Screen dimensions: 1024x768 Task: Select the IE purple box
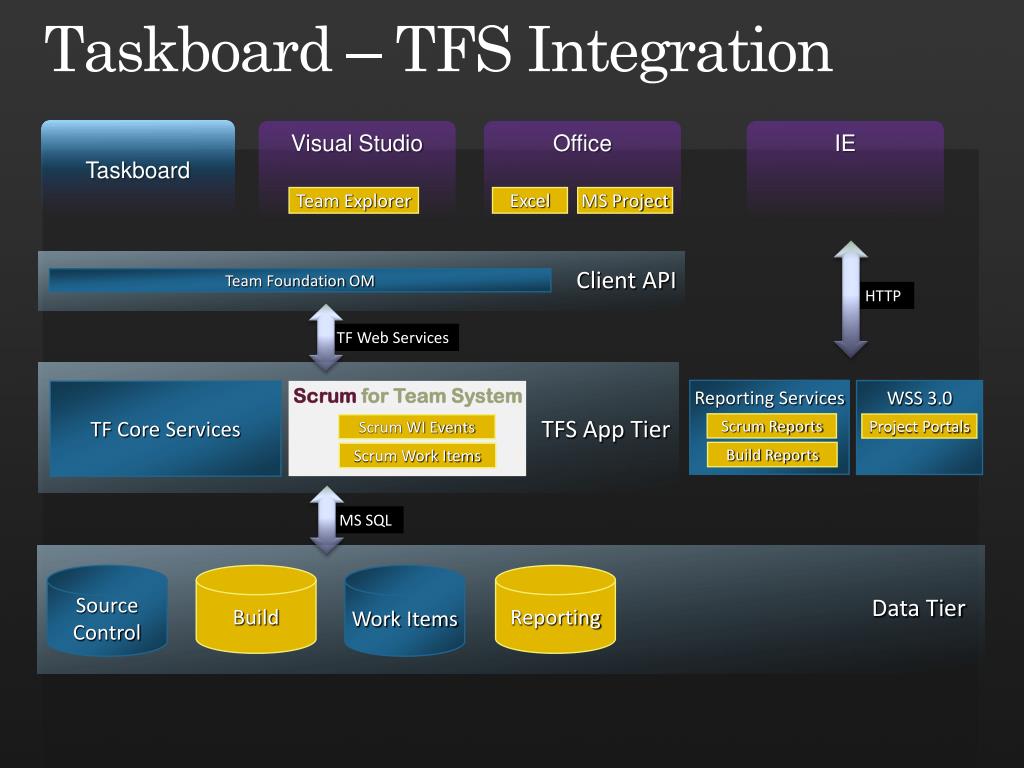tap(845, 167)
